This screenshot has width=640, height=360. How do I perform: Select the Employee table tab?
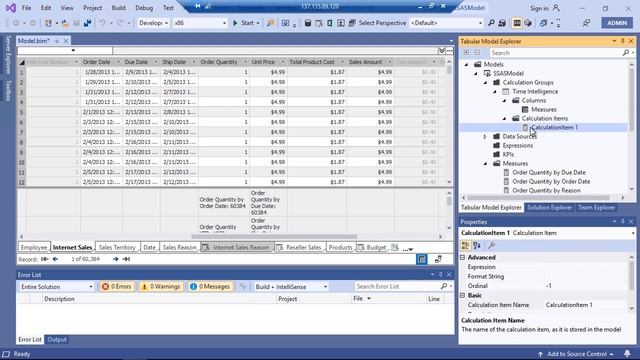pos(34,247)
